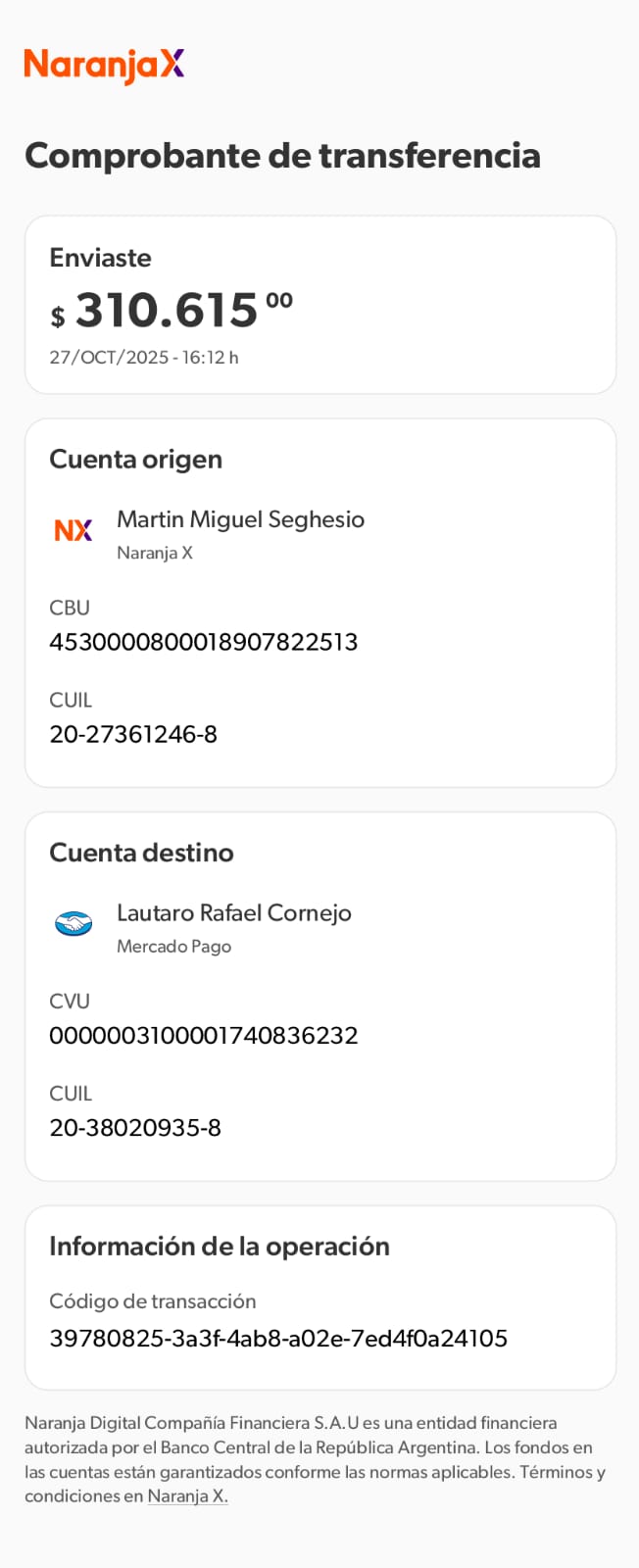The image size is (639, 1568).
Task: Click the 27/OCT/2025 date and time
Action: click(x=144, y=358)
